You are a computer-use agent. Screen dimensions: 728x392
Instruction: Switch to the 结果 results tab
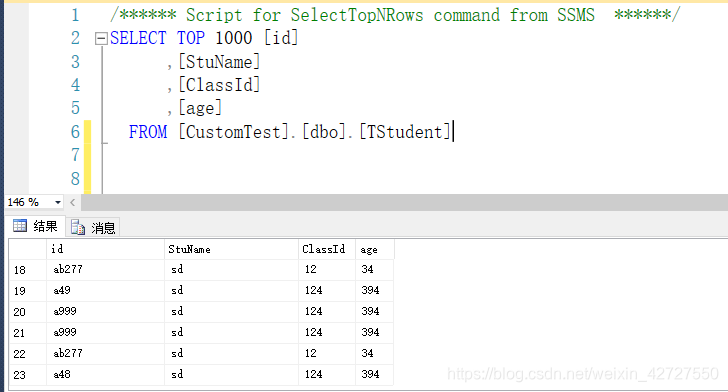[x=35, y=227]
